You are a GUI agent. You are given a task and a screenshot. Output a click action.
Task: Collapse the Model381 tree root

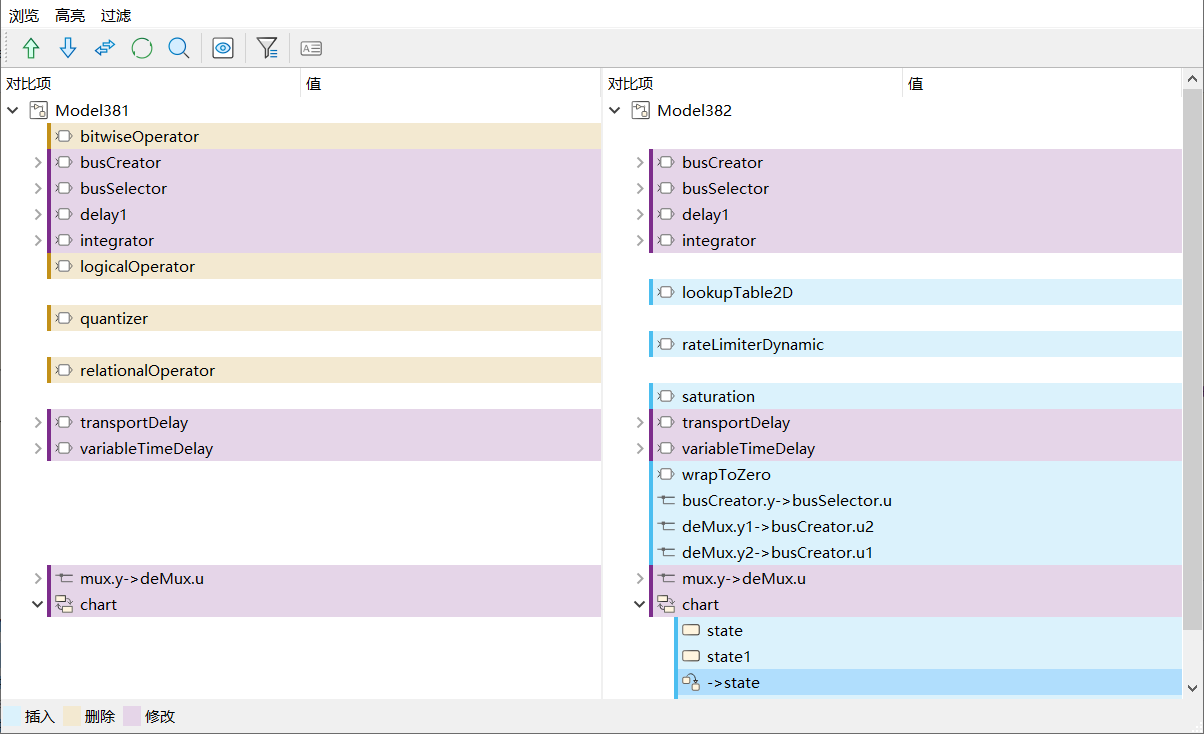pos(13,110)
